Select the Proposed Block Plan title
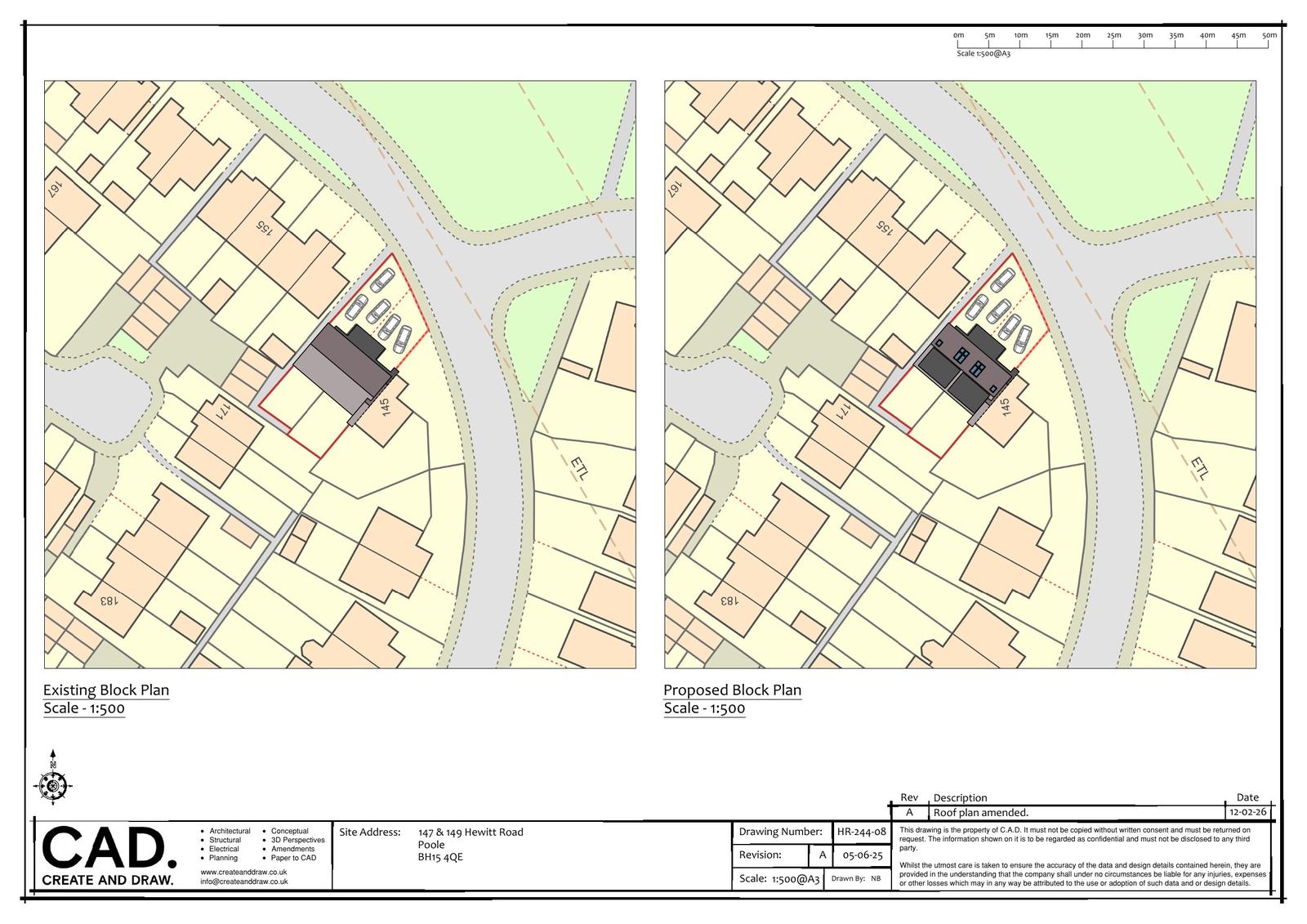 (x=732, y=690)
